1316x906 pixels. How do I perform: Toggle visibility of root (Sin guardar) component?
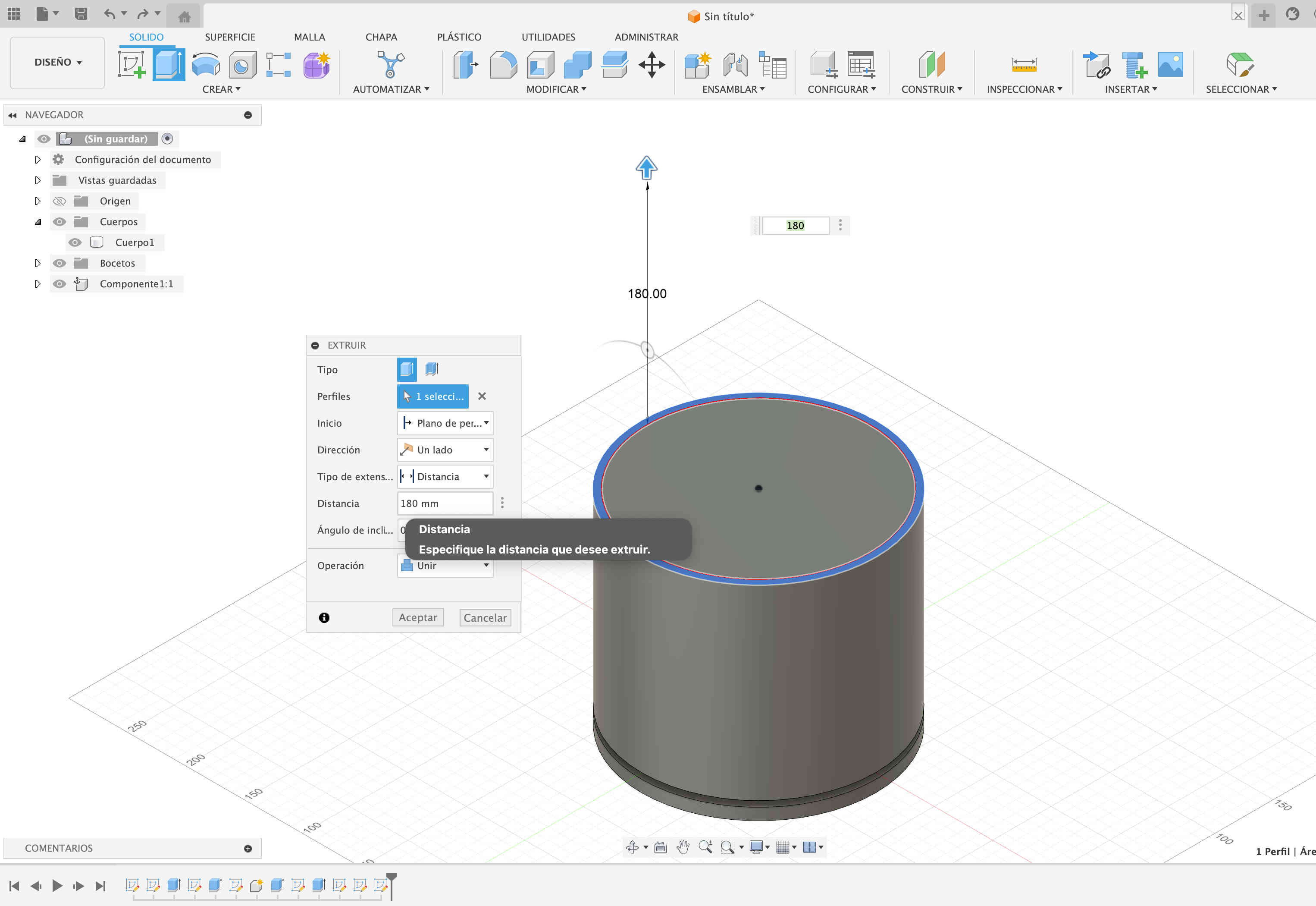coord(44,138)
